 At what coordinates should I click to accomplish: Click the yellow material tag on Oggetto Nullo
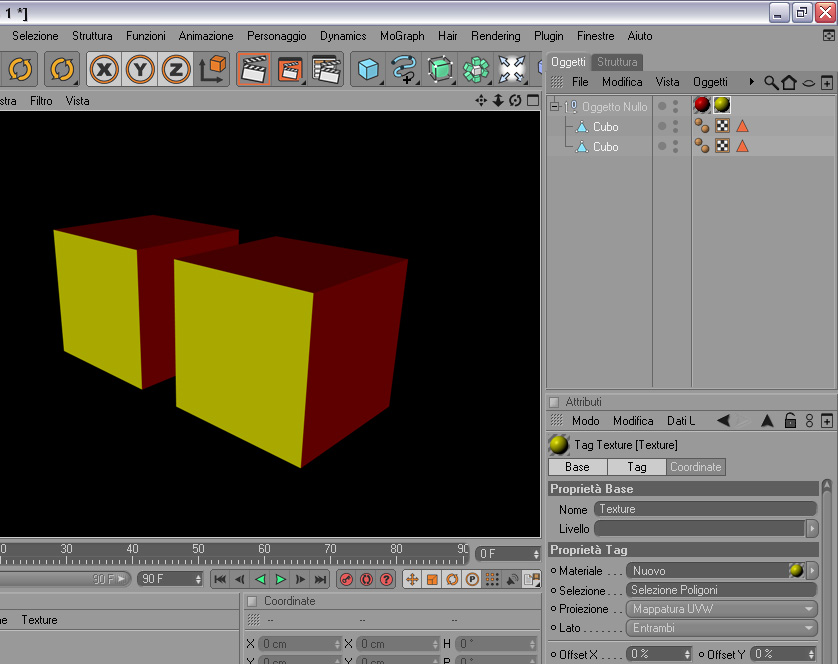pyautogui.click(x=721, y=105)
